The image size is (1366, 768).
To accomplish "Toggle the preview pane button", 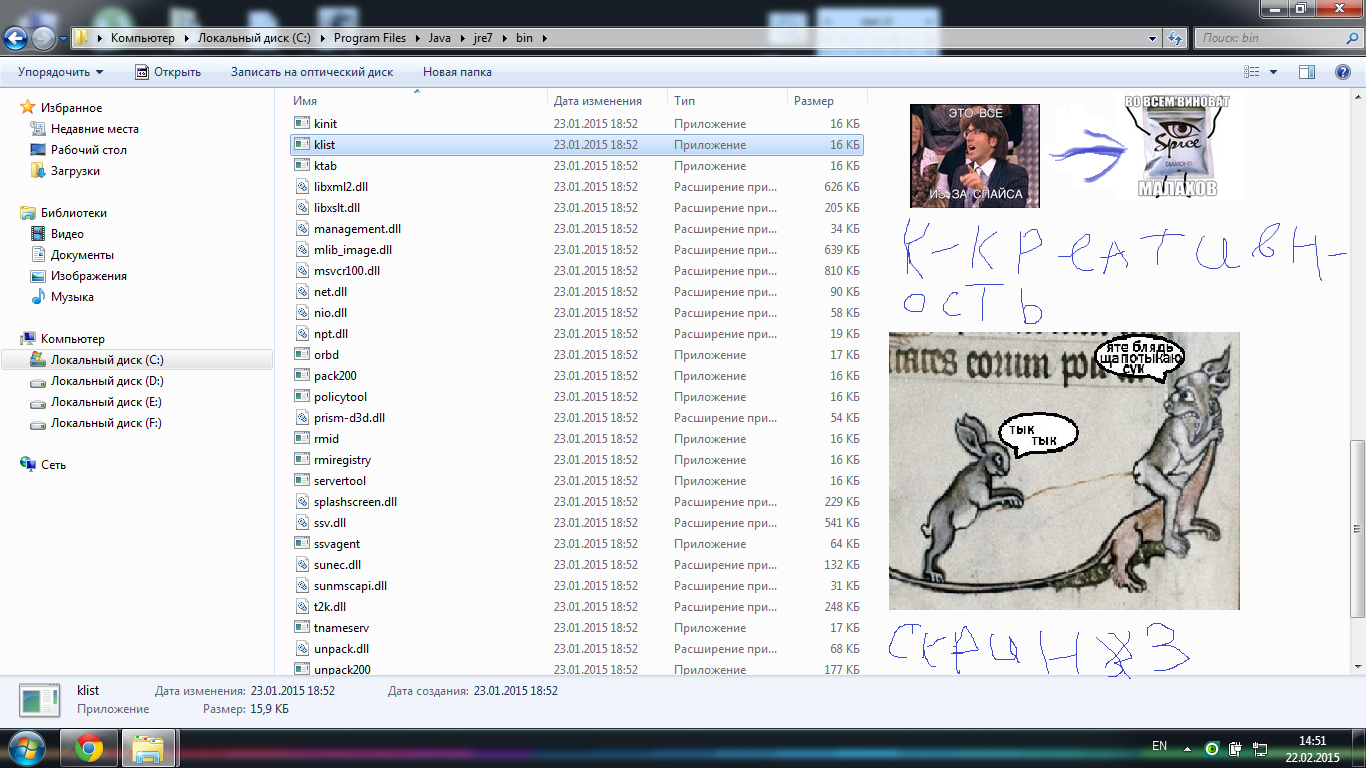I will tap(1306, 72).
